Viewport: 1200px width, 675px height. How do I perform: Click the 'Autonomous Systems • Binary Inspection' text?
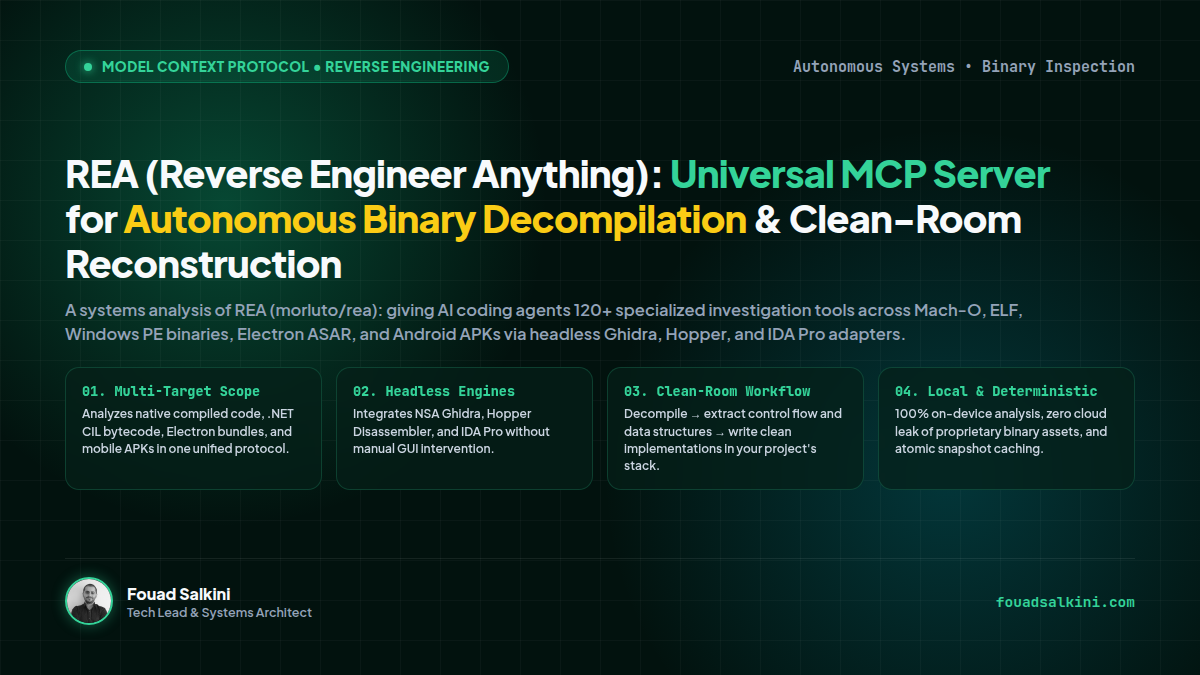click(x=964, y=67)
